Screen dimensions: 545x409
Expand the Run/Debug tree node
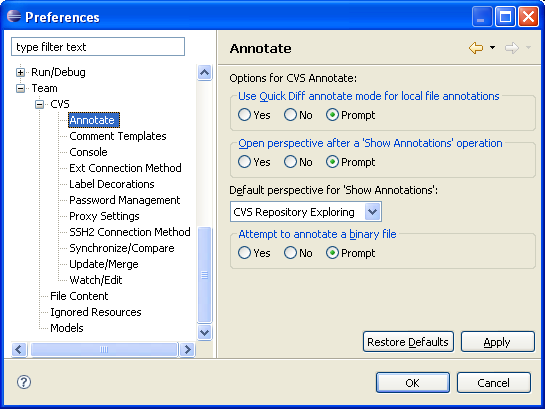[x=21, y=72]
